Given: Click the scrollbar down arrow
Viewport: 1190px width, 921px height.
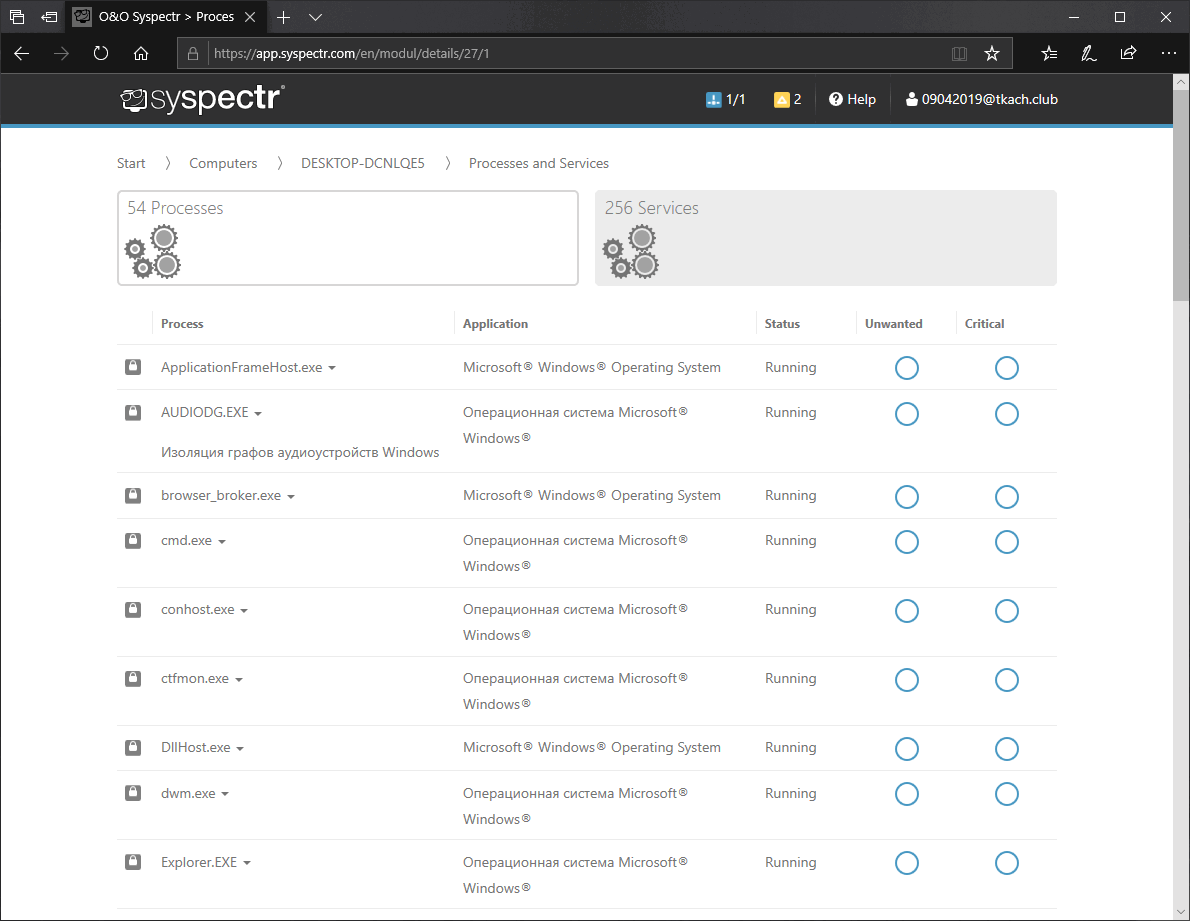Looking at the screenshot, I should click(x=1181, y=911).
